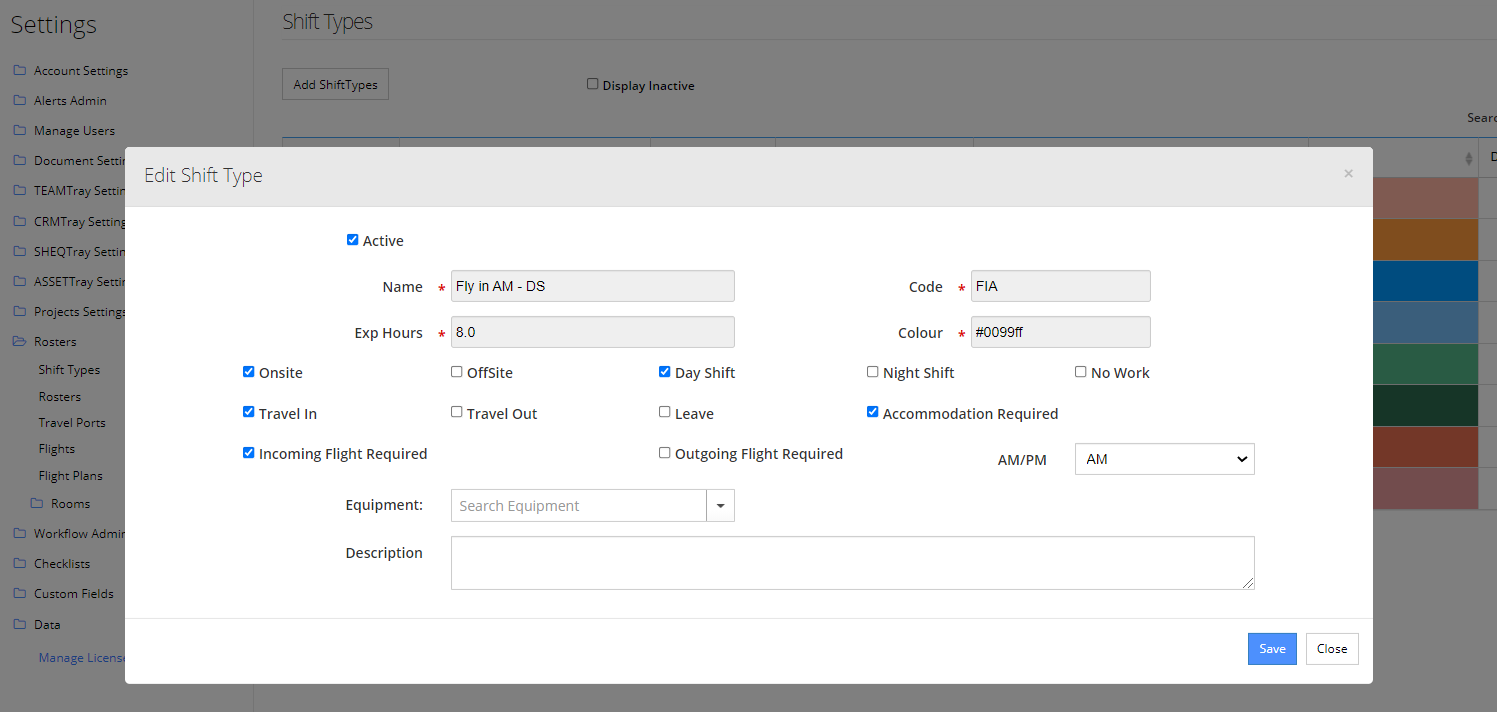Click the Description text area
This screenshot has width=1497, height=712.
click(x=853, y=563)
